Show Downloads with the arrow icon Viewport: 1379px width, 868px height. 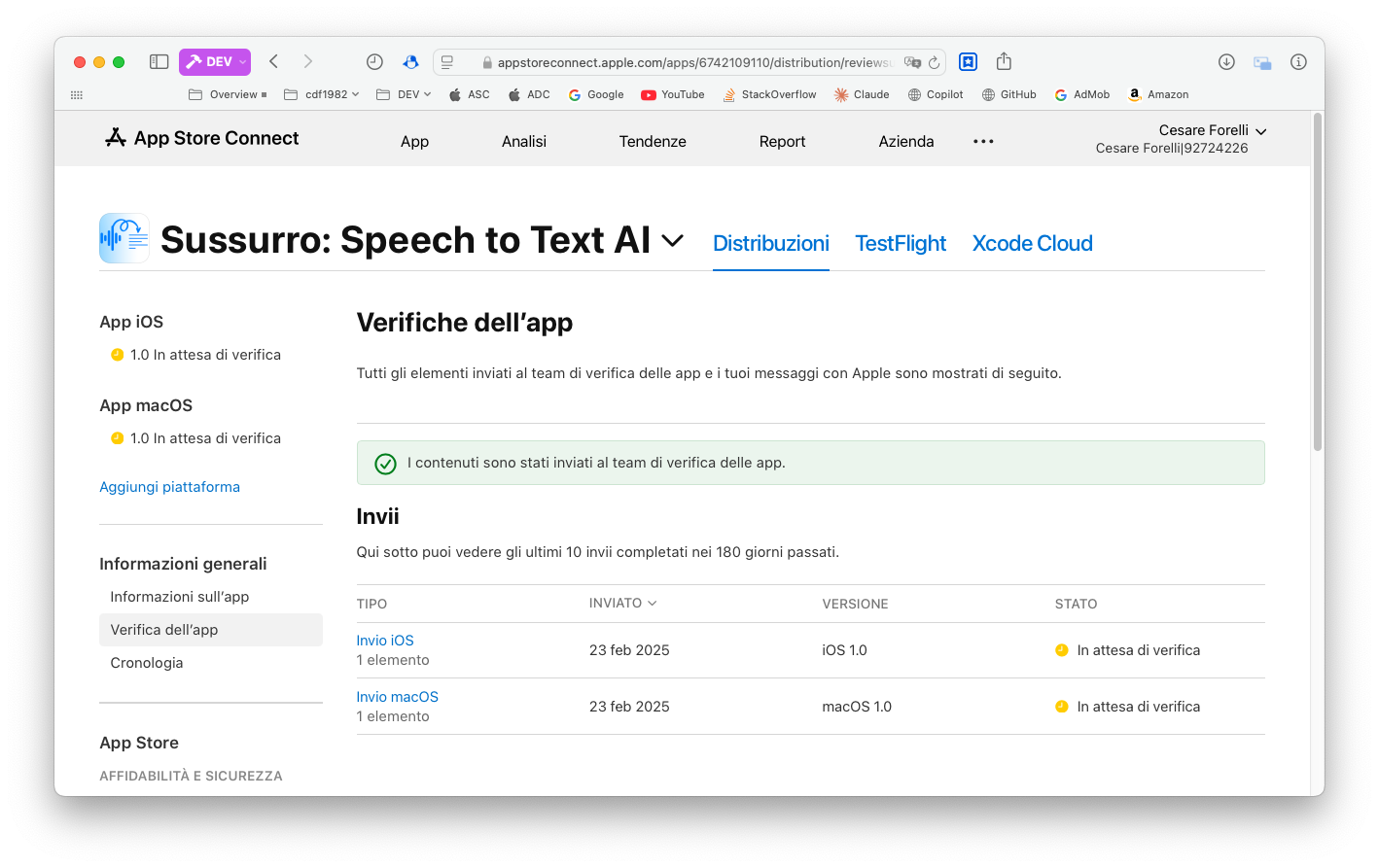point(1226,62)
